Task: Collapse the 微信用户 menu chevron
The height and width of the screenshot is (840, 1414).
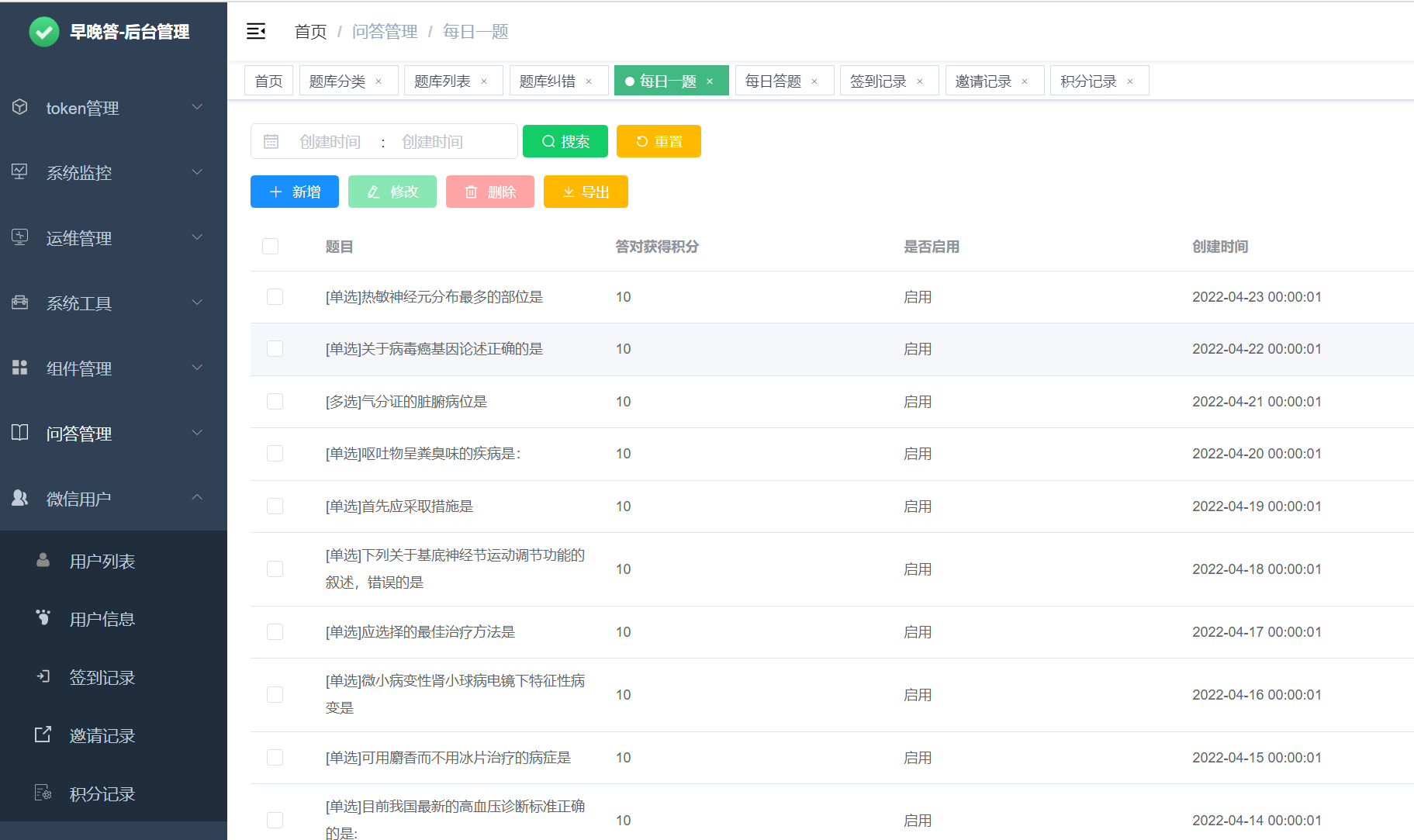Action: click(x=198, y=497)
